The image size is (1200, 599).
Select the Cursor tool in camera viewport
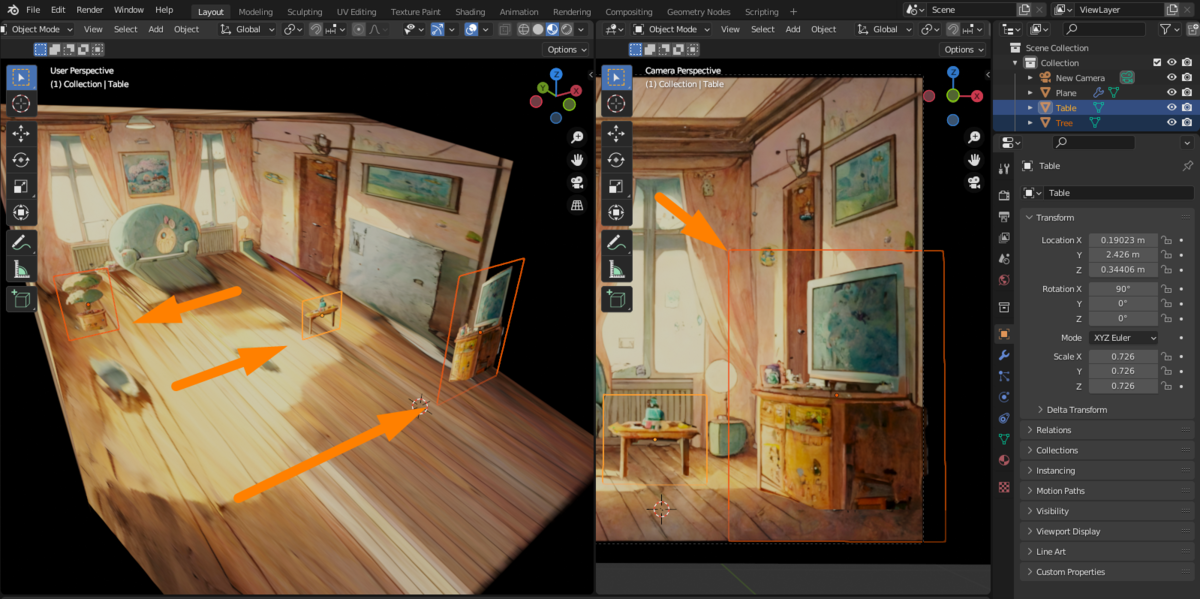616,103
